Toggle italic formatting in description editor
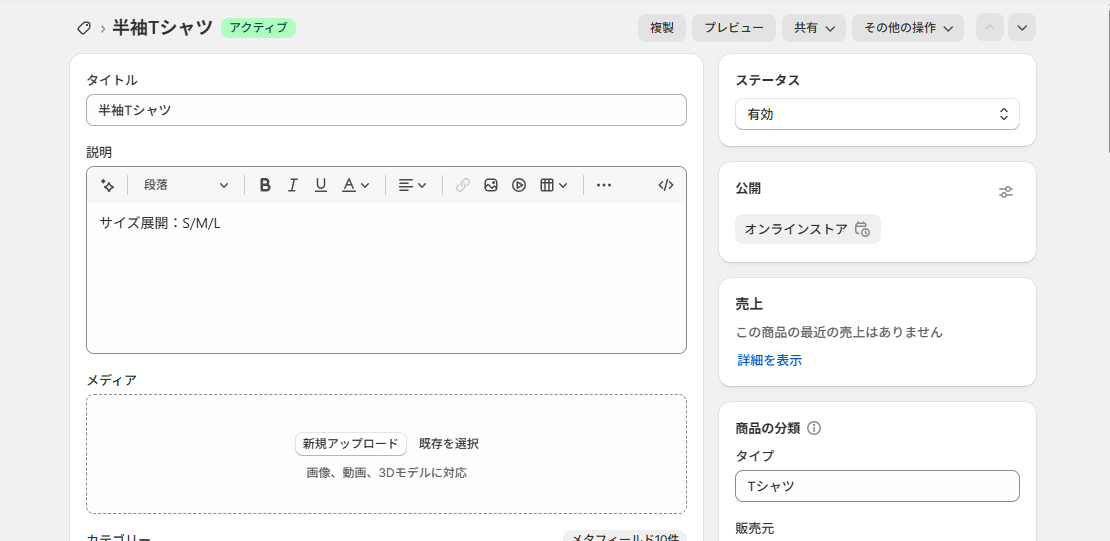1110x541 pixels. [293, 185]
